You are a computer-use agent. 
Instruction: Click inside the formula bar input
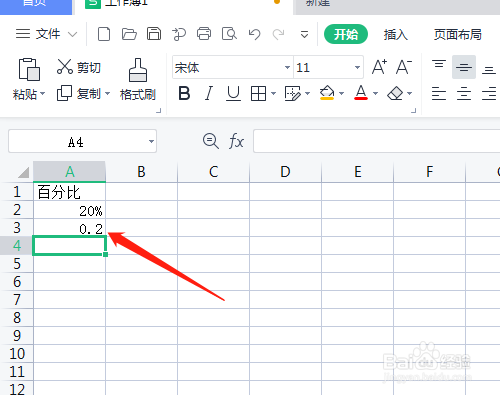point(376,141)
